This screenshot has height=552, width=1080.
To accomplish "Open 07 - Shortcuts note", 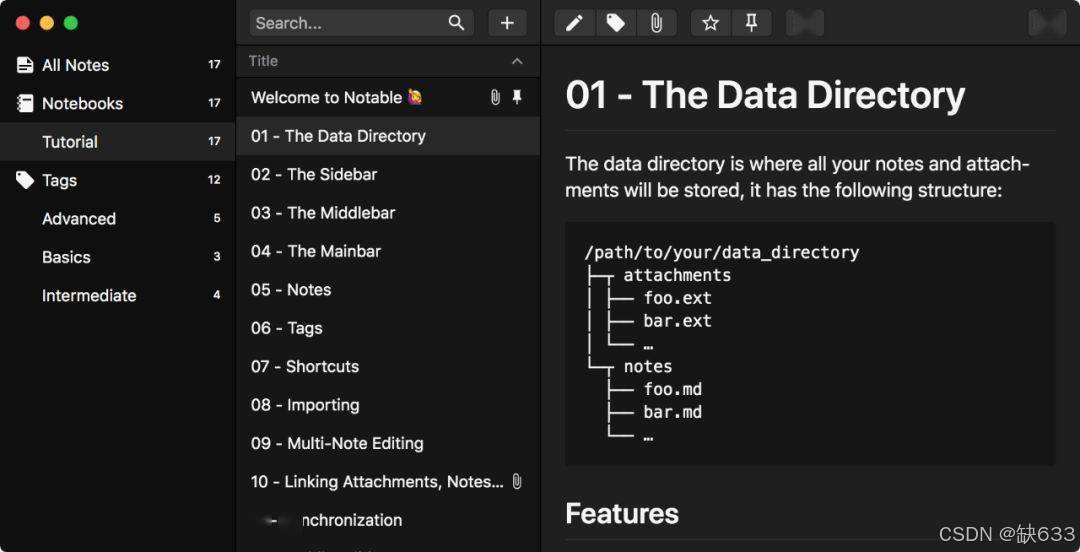I will pyautogui.click(x=388, y=367).
